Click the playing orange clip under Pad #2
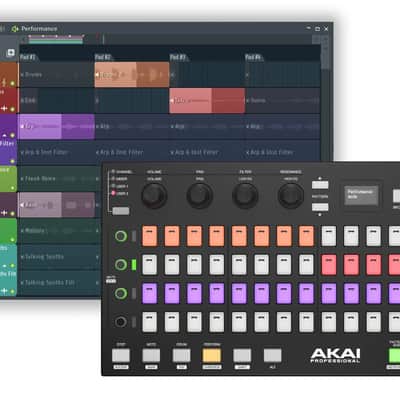Image resolution: width=400 pixels, height=400 pixels. 132,75
